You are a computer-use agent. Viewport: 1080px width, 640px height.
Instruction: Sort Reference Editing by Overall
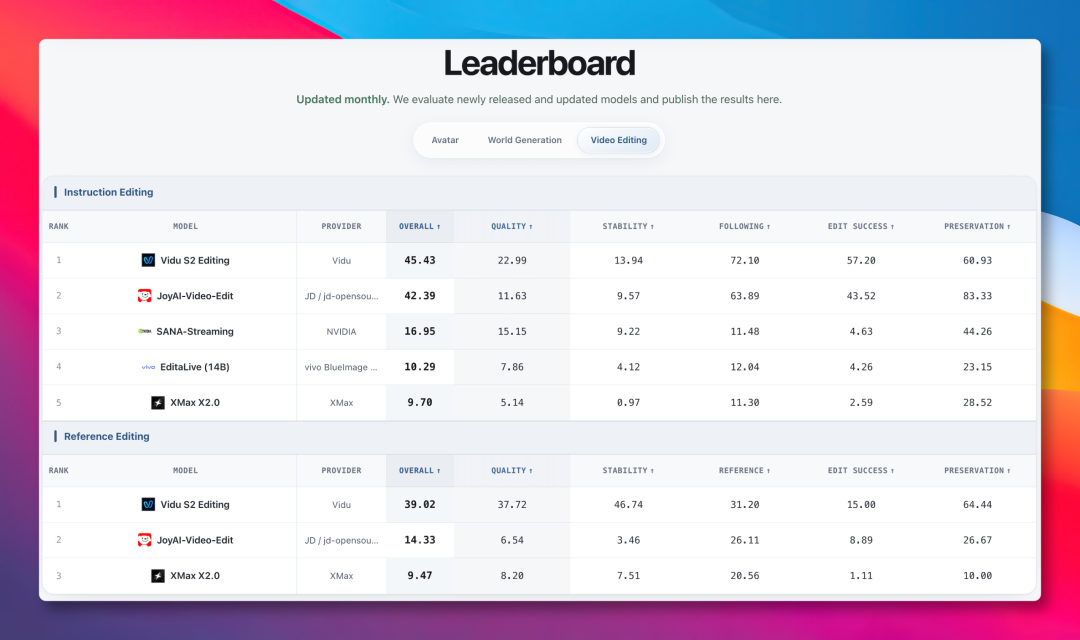click(419, 471)
